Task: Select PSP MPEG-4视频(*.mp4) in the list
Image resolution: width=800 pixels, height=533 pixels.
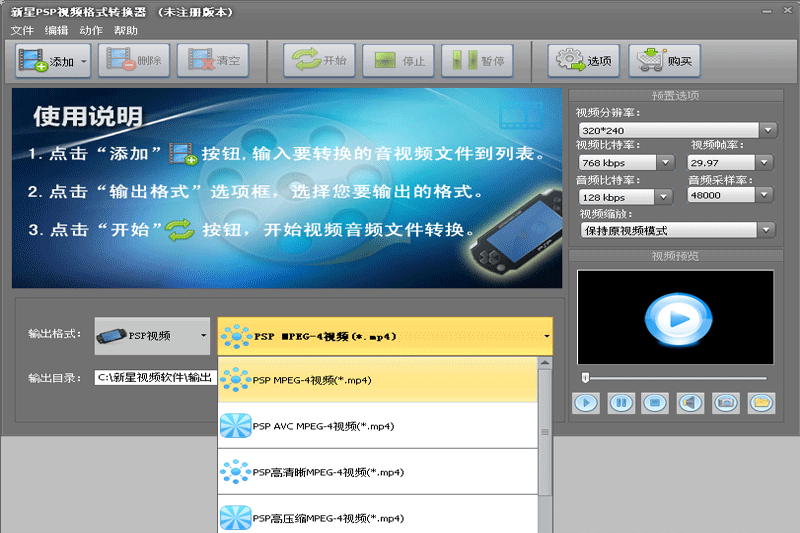Action: coord(378,380)
